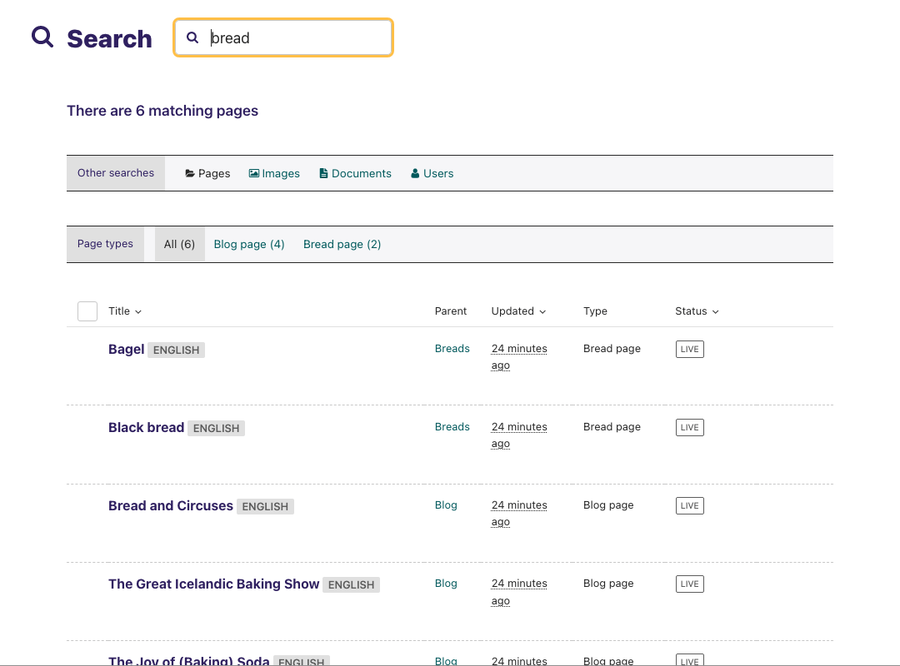Click 'There are 6 matching pages' text
Viewport: 900px width, 666px height.
pos(162,111)
